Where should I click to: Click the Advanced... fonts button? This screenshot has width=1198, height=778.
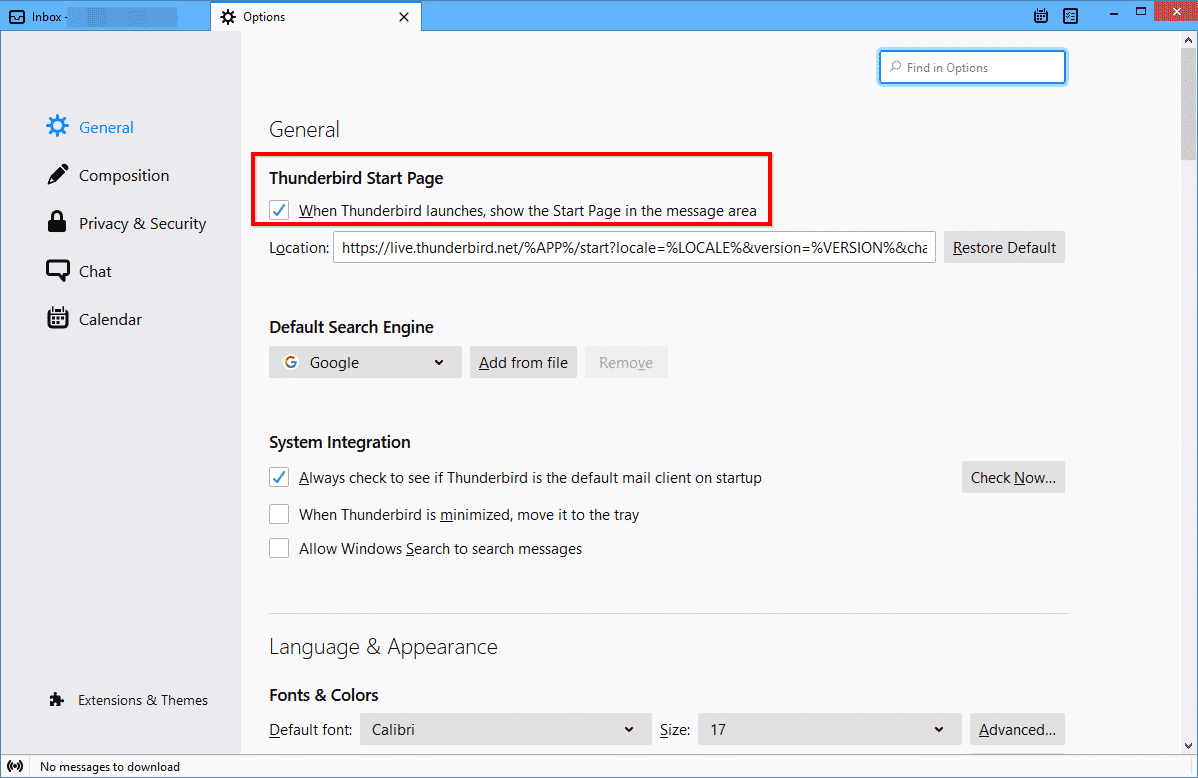coord(1017,729)
